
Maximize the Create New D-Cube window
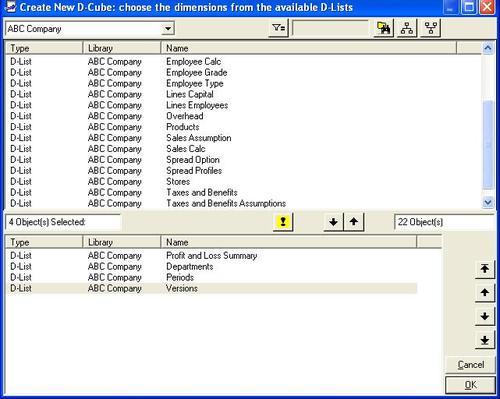click(469, 7)
